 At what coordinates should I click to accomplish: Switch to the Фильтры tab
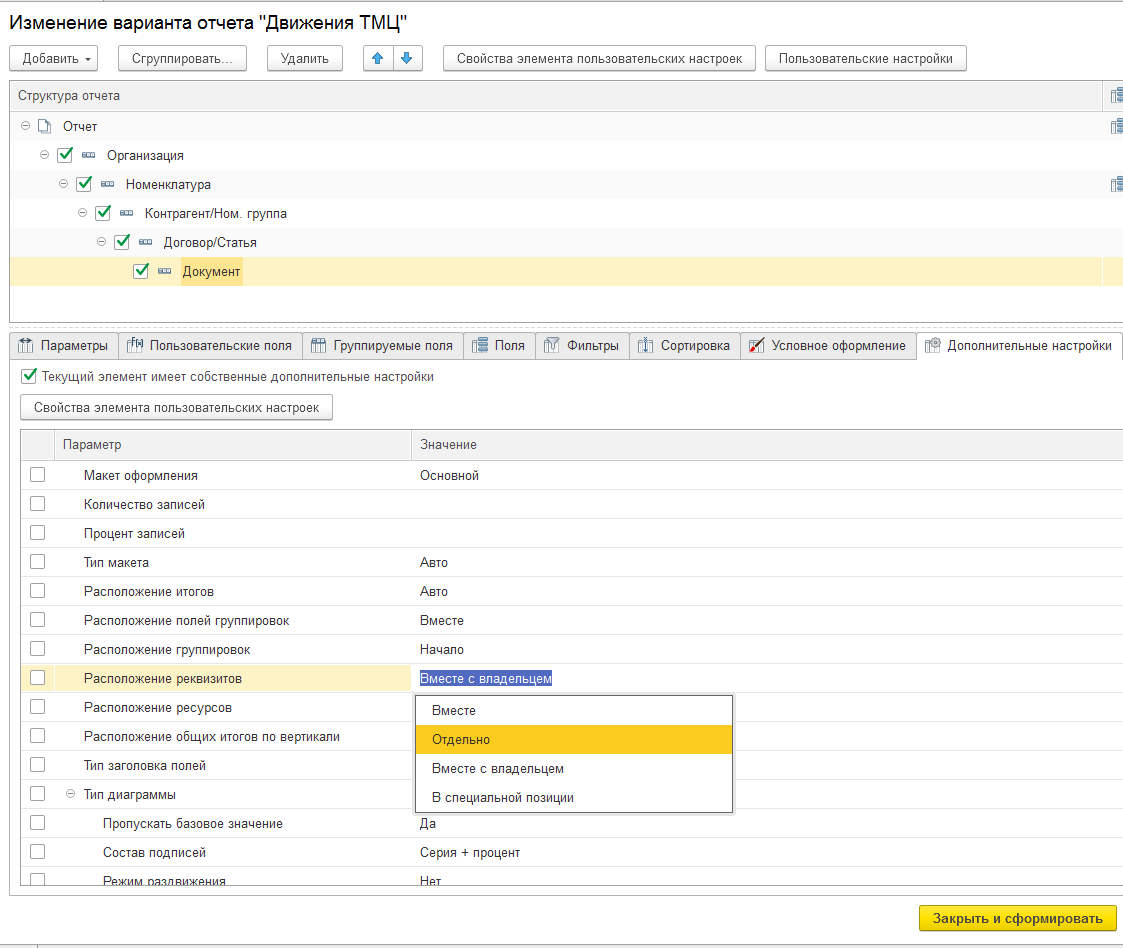583,345
